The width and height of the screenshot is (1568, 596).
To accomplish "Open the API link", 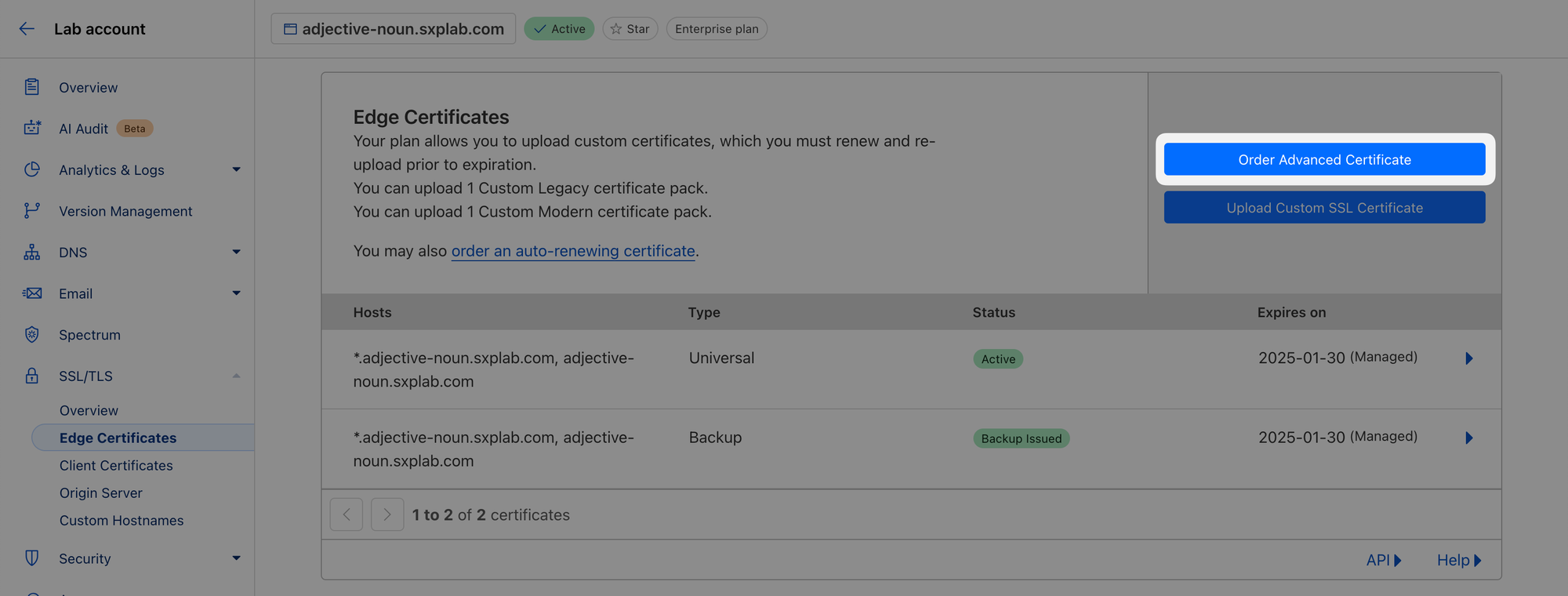I will (x=1384, y=560).
